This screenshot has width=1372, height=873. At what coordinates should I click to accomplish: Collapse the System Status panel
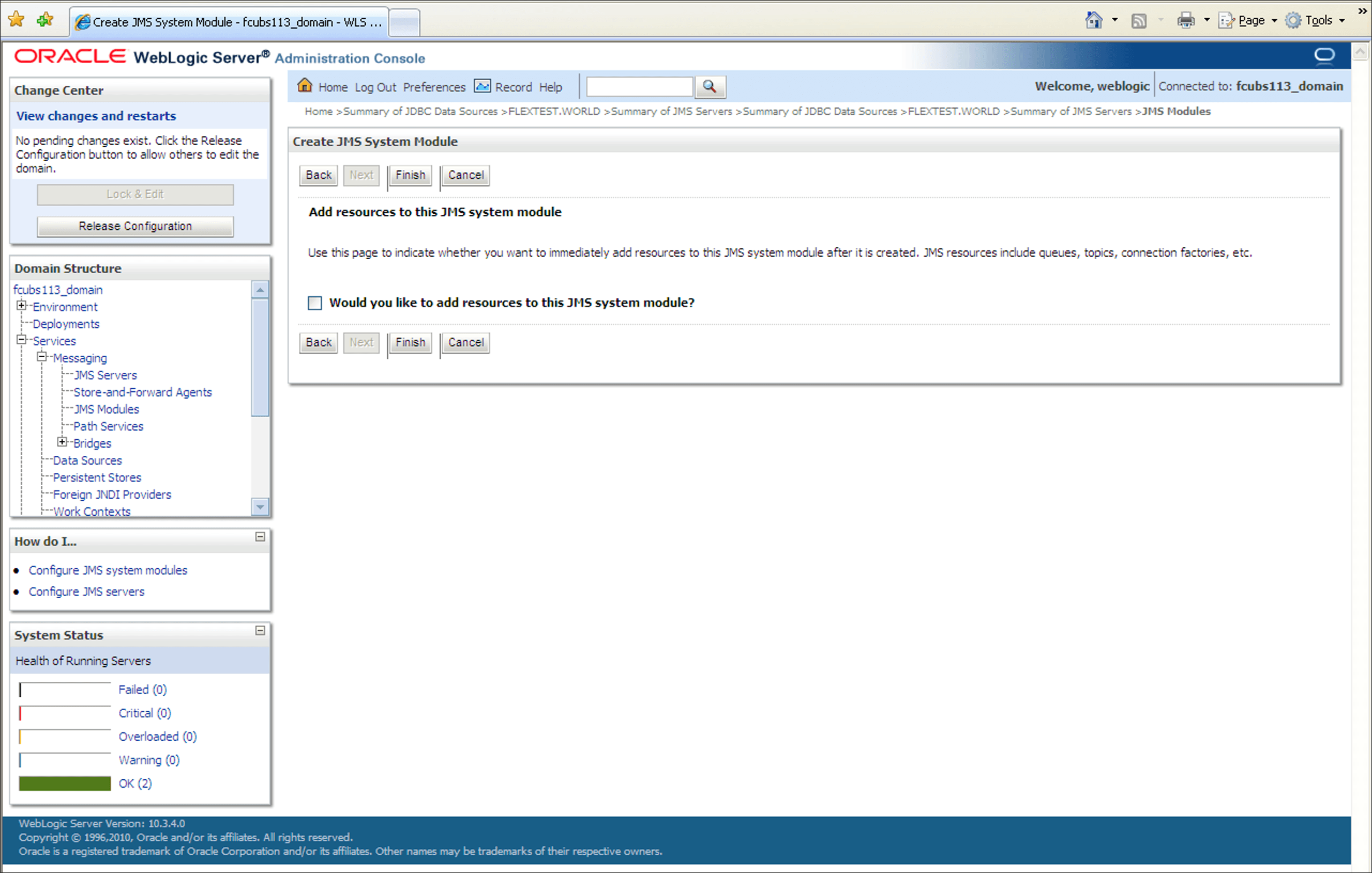coord(260,630)
